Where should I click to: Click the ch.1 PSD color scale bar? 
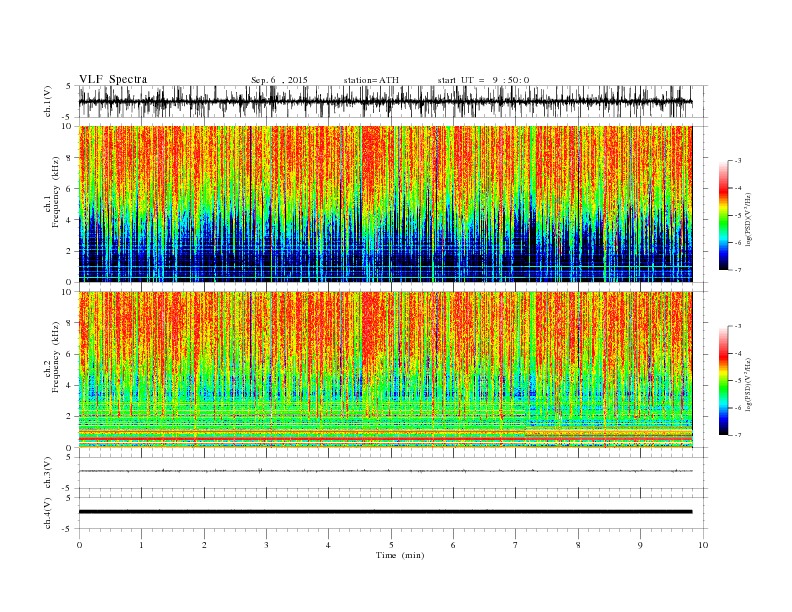point(723,216)
